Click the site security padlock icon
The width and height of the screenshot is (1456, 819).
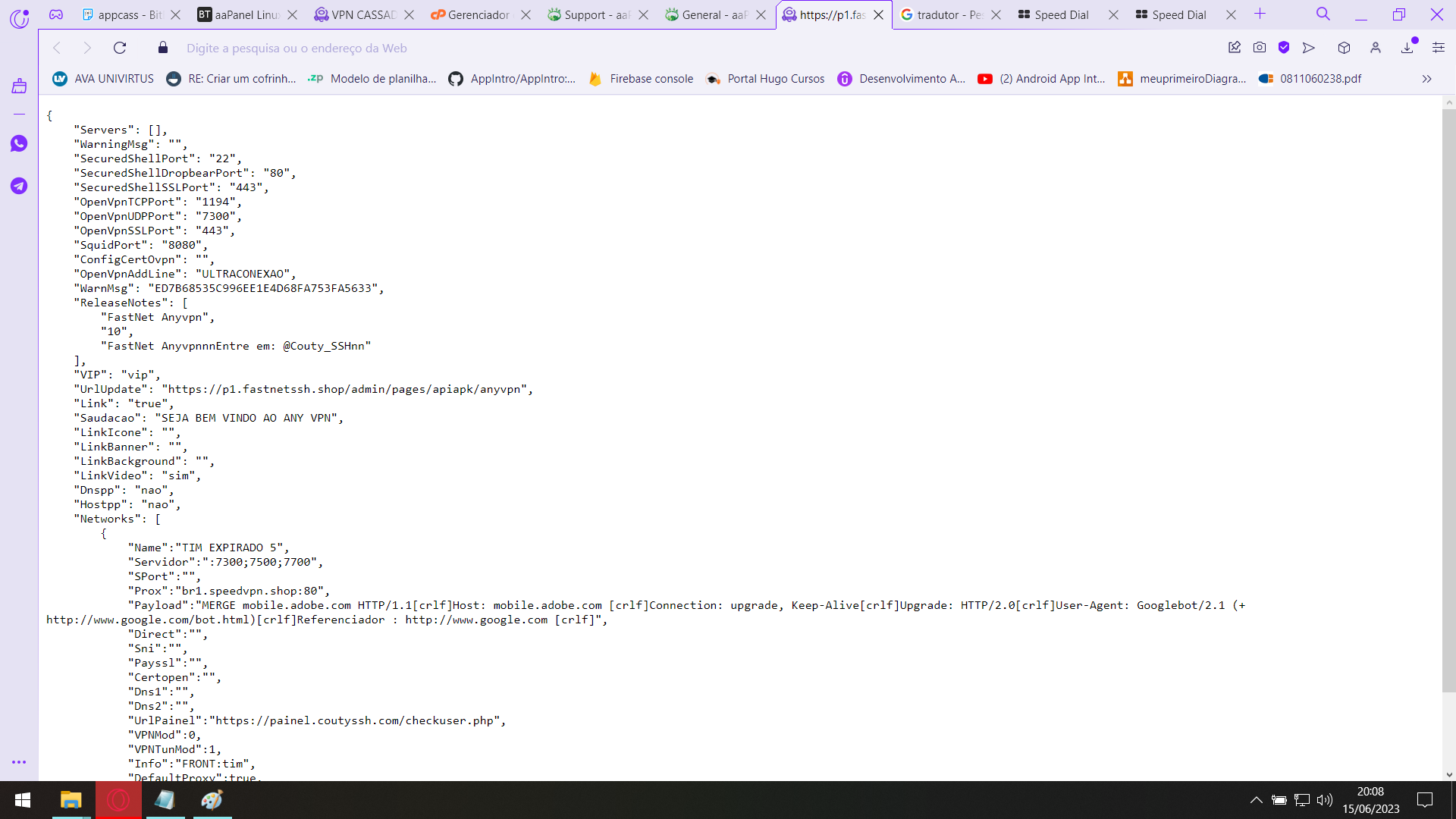162,48
